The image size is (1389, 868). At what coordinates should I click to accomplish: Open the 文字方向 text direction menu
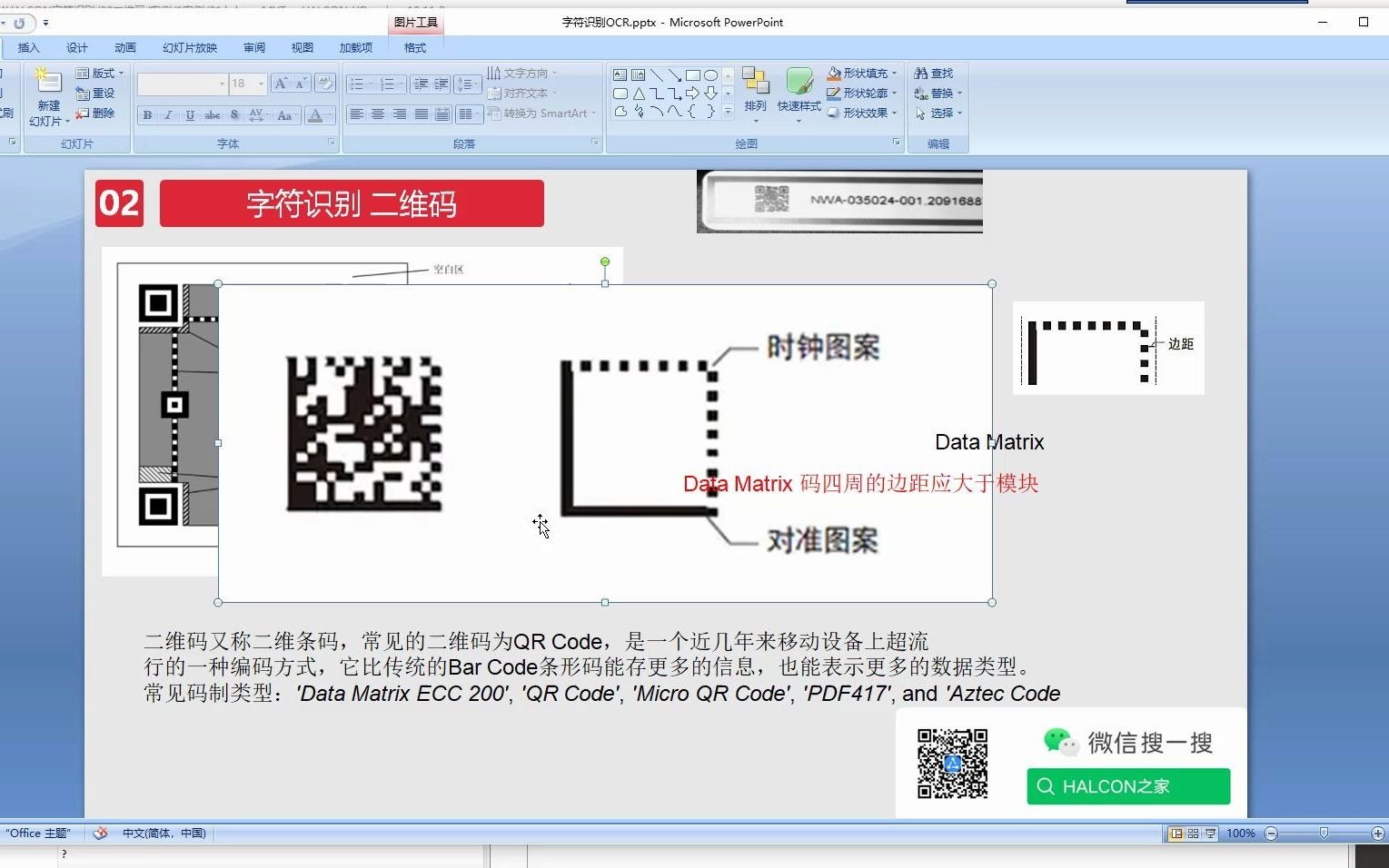[x=522, y=74]
